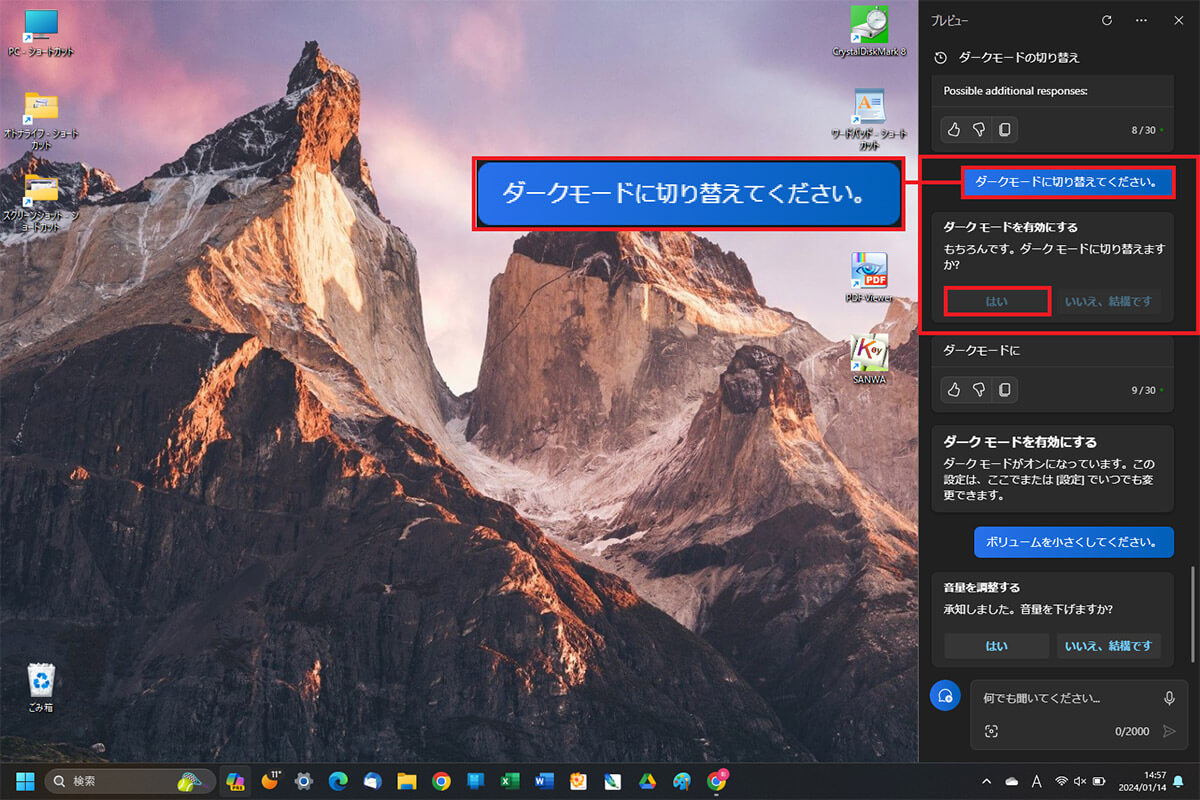Viewport: 1200px width, 800px height.
Task: Like the response marked 9/30
Action: pyautogui.click(x=954, y=389)
